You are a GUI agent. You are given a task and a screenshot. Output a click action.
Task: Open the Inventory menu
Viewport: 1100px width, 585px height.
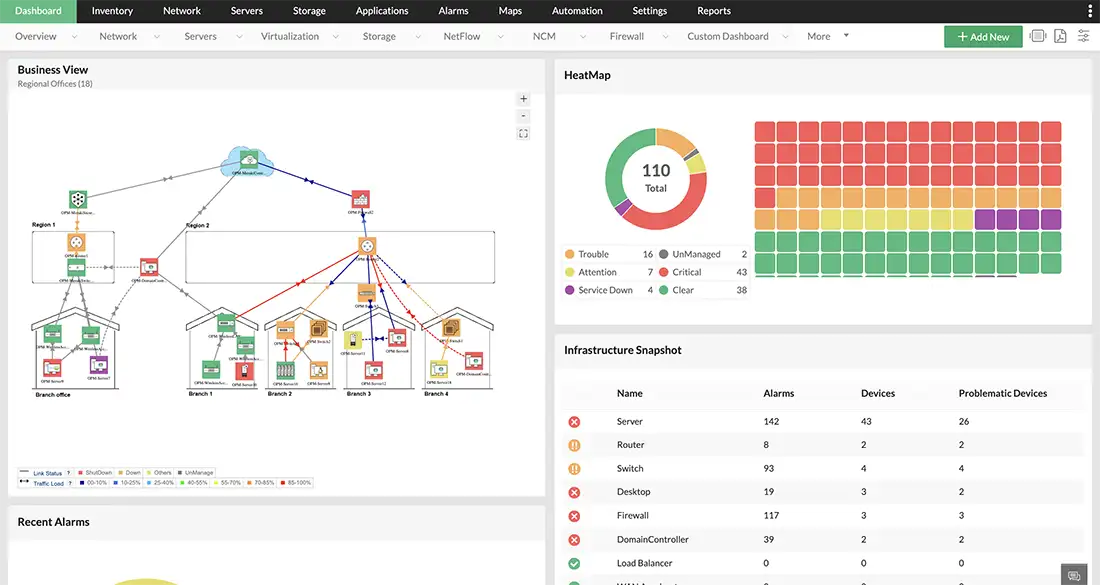tap(111, 10)
